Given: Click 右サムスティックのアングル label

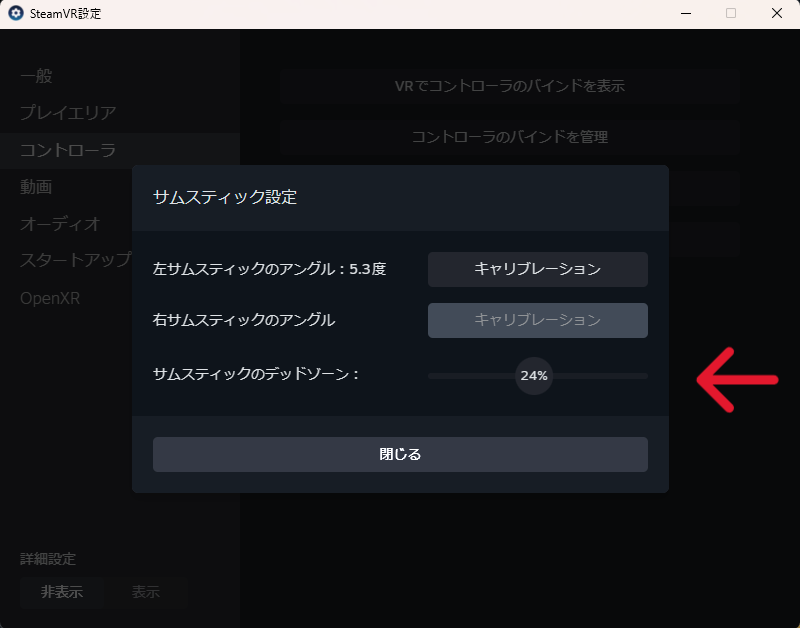Looking at the screenshot, I should 244,320.
